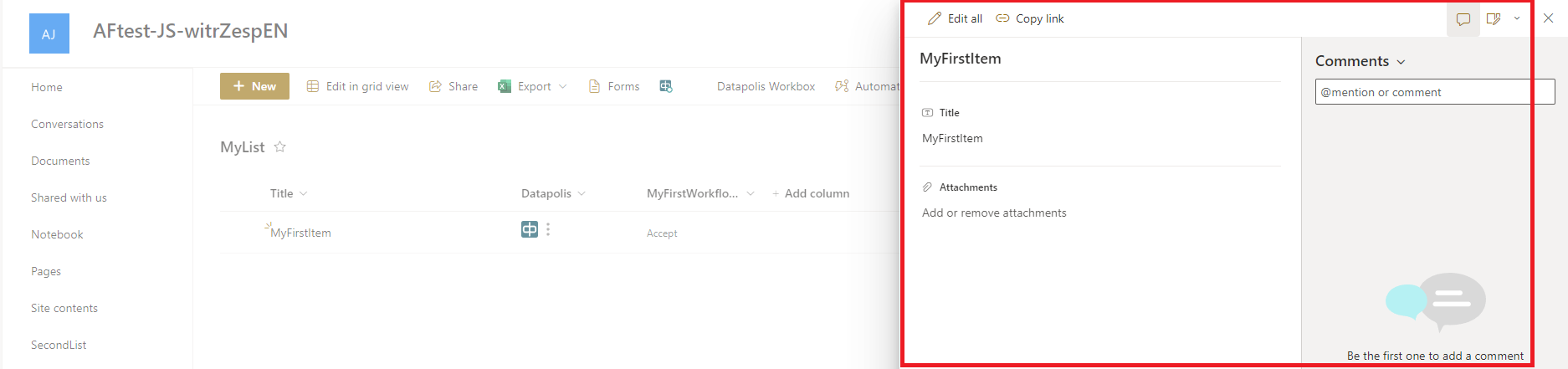
Task: Expand the Title column header dropdown
Action: tap(303, 193)
